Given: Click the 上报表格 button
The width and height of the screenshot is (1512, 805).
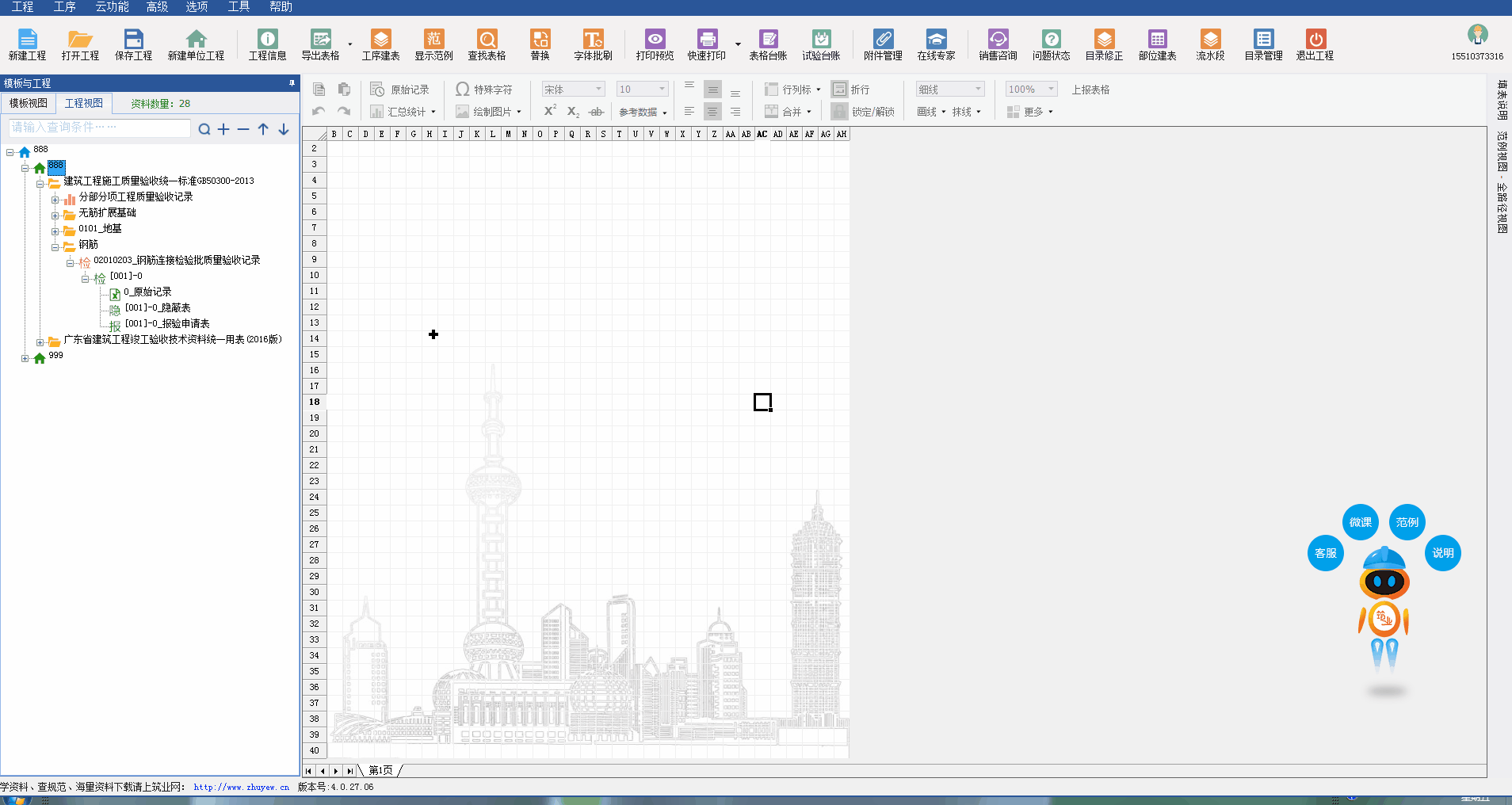Looking at the screenshot, I should pyautogui.click(x=1090, y=90).
